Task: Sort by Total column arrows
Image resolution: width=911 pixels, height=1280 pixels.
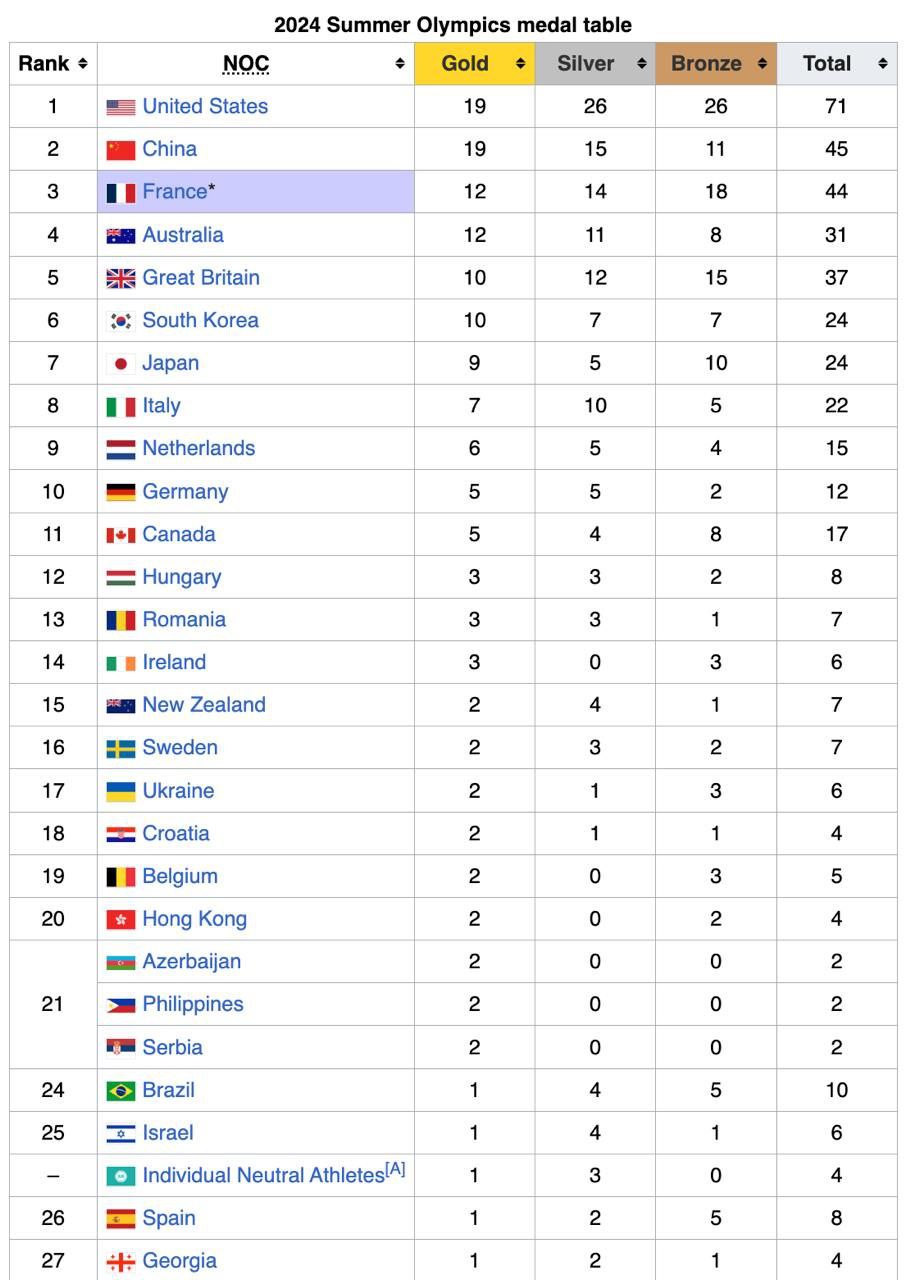Action: coord(883,64)
